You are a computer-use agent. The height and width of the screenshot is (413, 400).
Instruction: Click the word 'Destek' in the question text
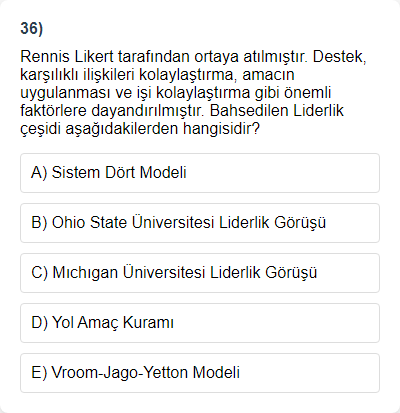tap(339, 57)
